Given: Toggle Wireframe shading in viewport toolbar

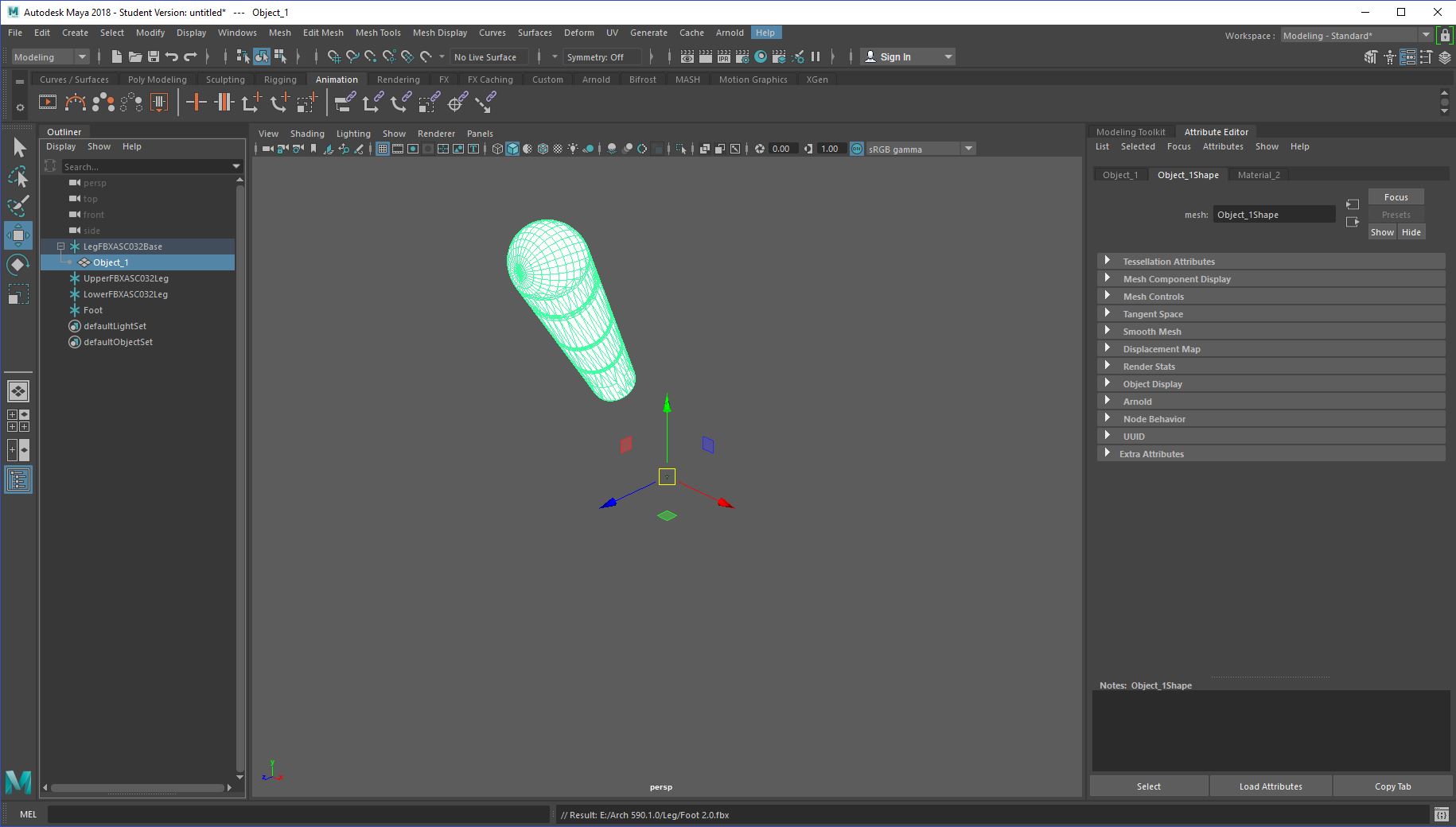Looking at the screenshot, I should (x=497, y=149).
